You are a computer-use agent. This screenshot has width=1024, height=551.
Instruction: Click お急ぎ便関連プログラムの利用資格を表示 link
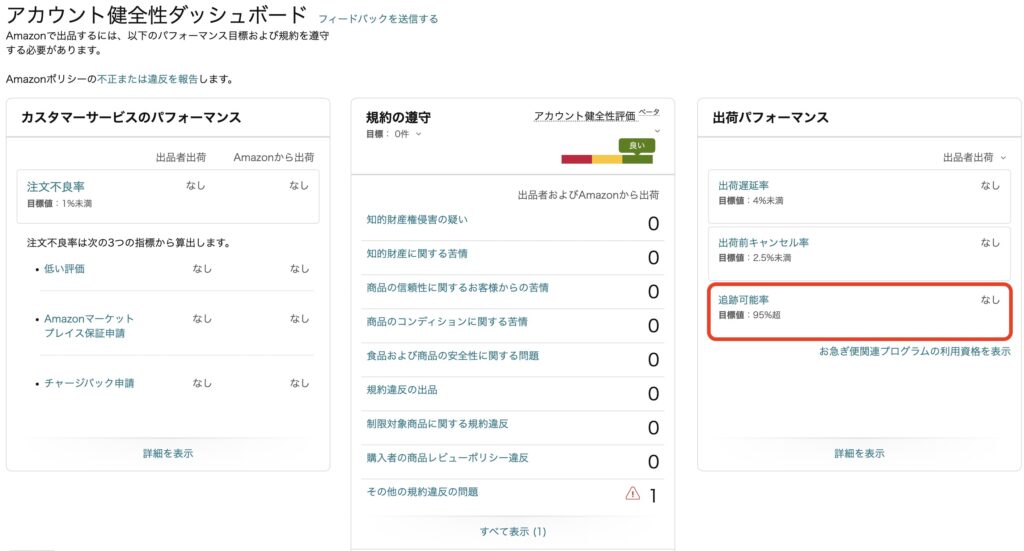coord(914,351)
